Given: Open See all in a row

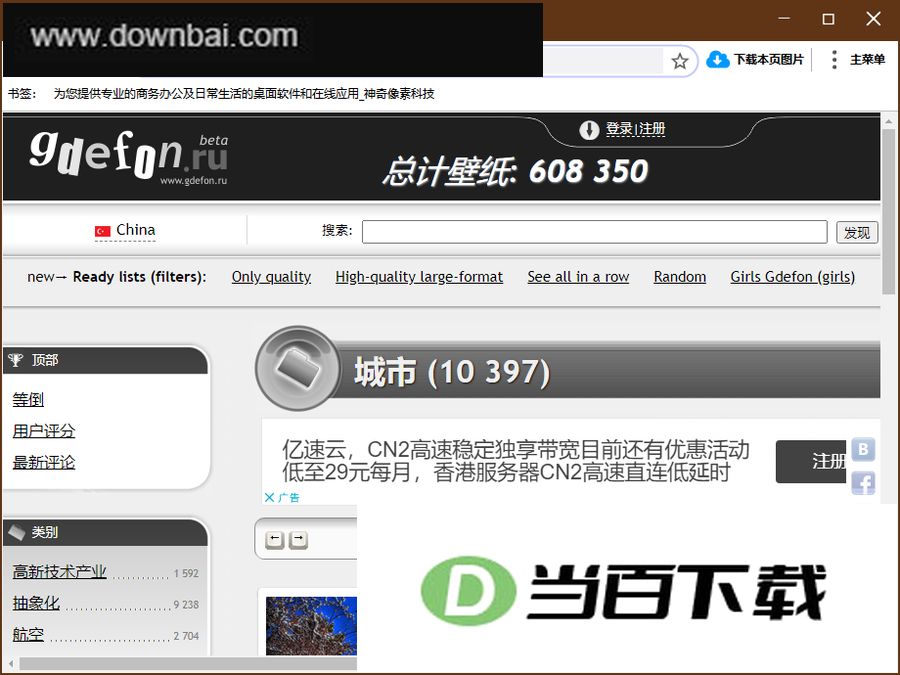Looking at the screenshot, I should click(x=578, y=277).
